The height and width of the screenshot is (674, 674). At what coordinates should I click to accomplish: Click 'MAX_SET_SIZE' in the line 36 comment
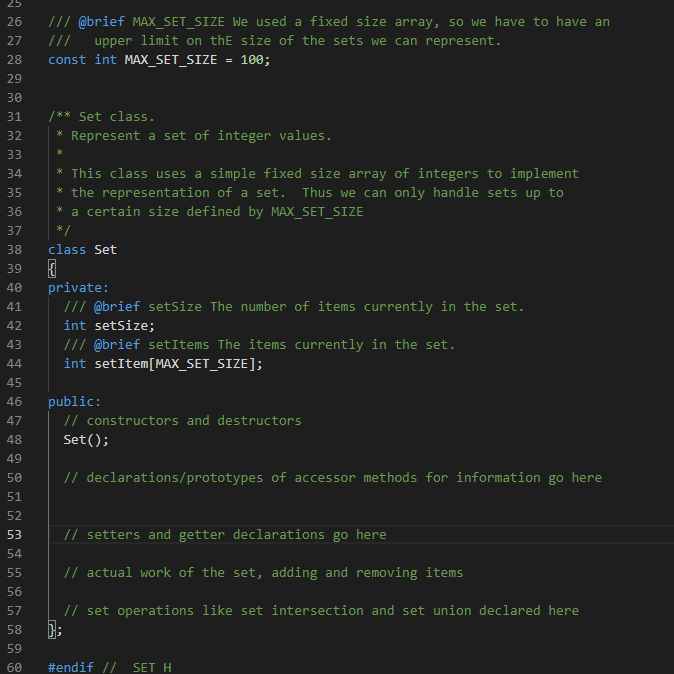tap(317, 211)
